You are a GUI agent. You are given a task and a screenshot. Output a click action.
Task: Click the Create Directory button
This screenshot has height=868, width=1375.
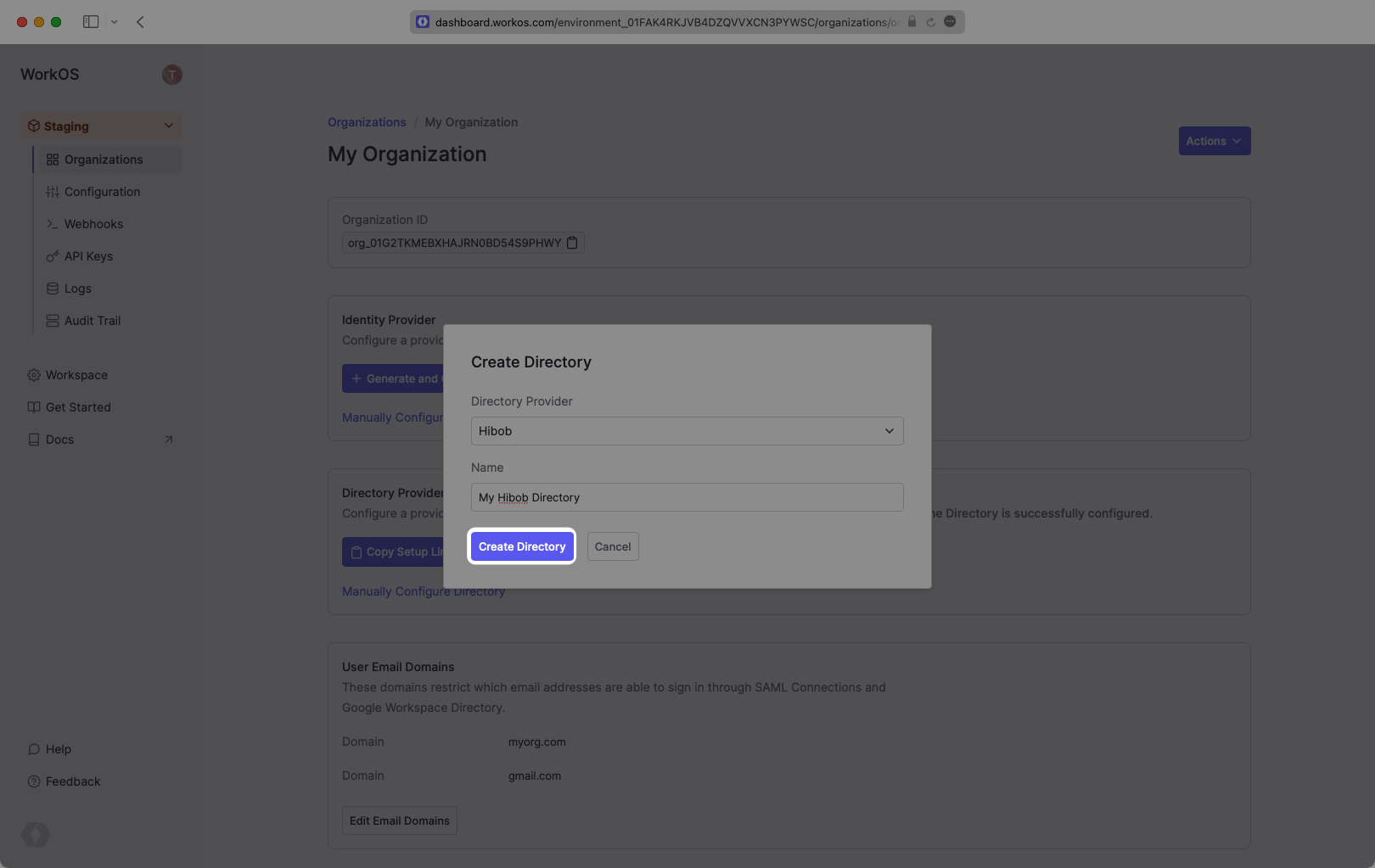pos(521,546)
